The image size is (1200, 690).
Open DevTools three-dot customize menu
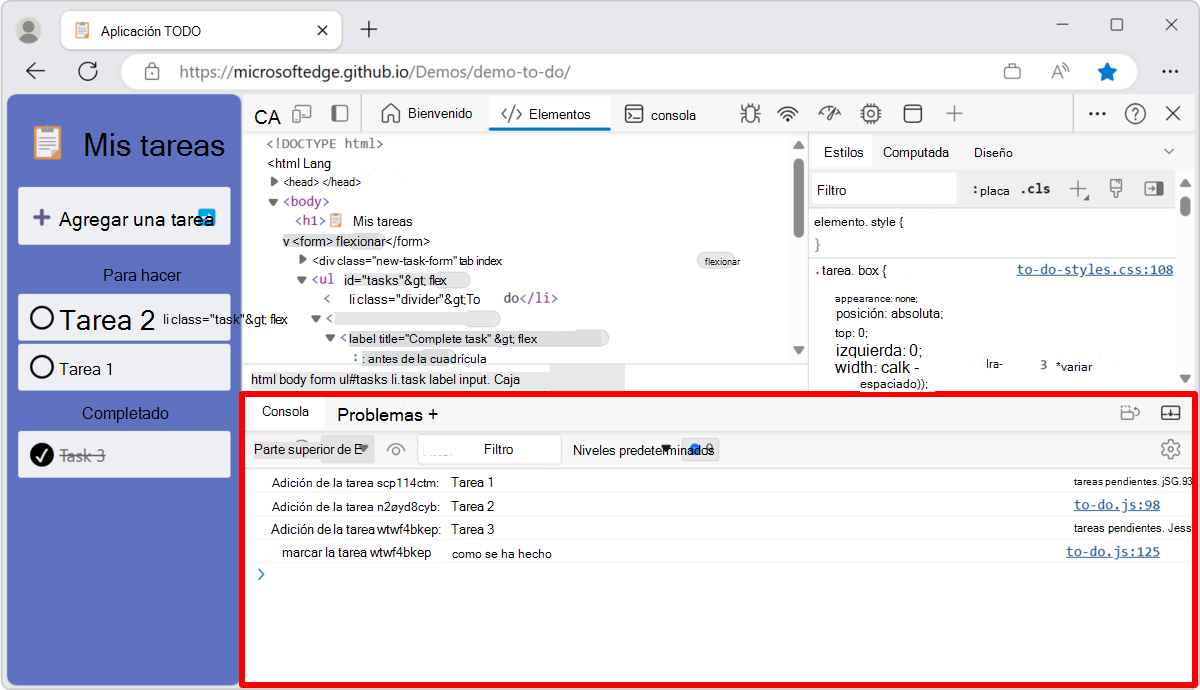(1097, 114)
